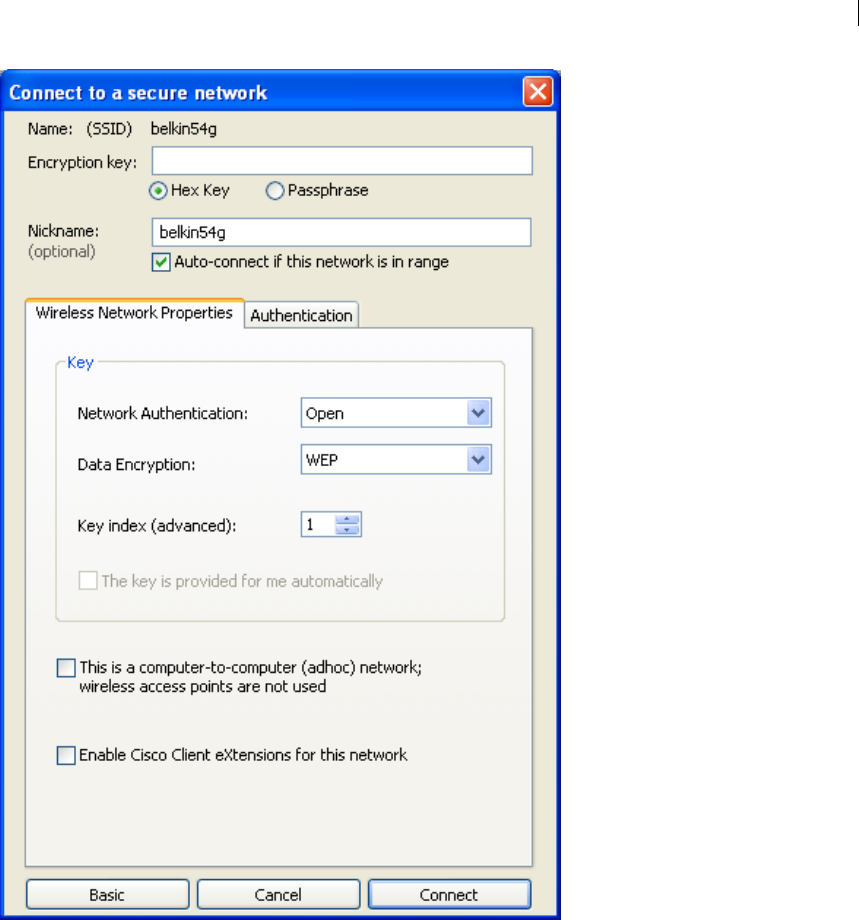Enable Cisco Client eXtensions checkbox
Image resolution: width=859 pixels, height=920 pixels.
66,755
